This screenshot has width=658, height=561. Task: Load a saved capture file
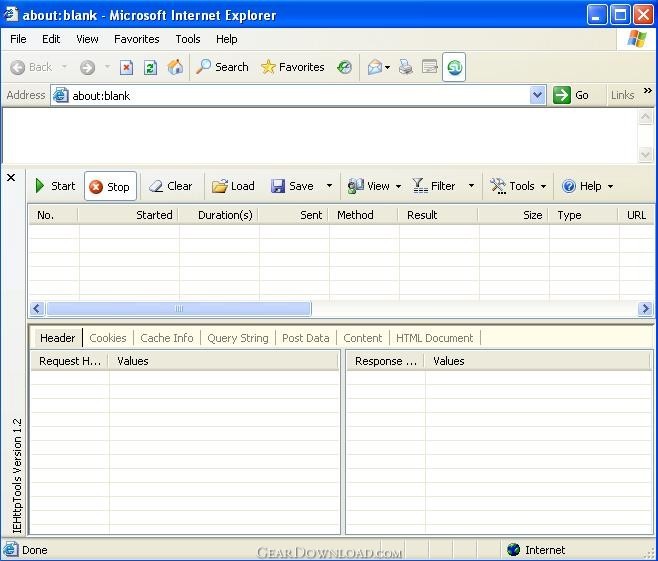click(x=233, y=186)
